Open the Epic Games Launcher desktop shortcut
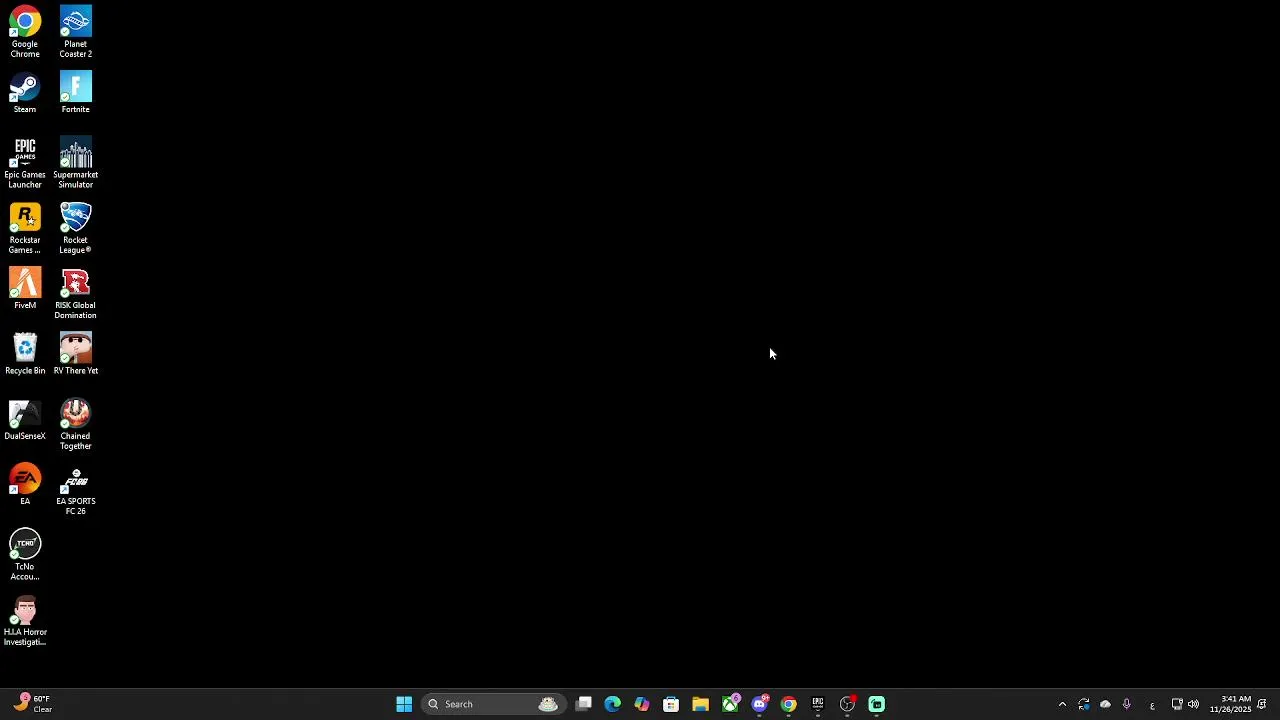The width and height of the screenshot is (1280, 720). coord(25,163)
